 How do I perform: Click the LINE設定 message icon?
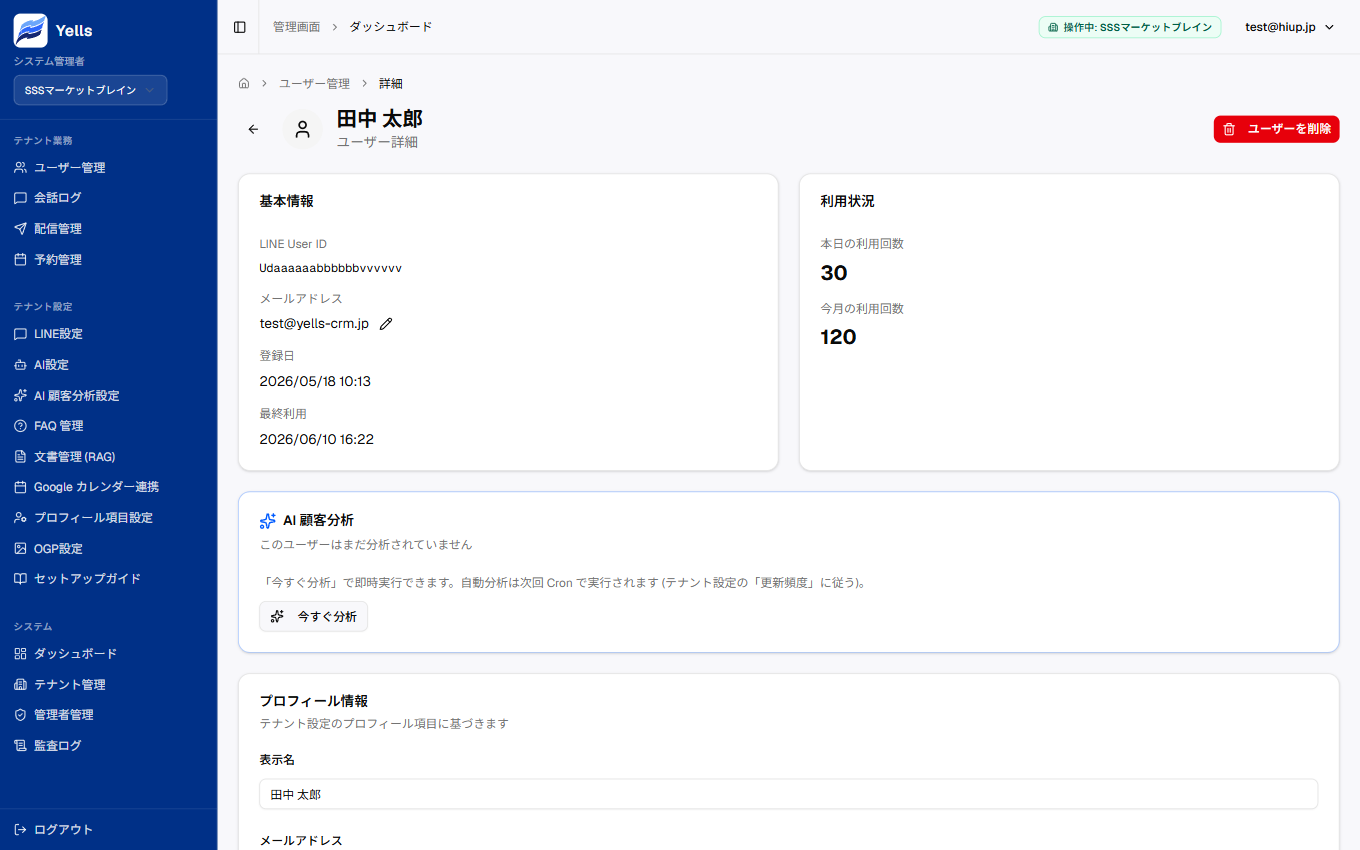[x=20, y=334]
